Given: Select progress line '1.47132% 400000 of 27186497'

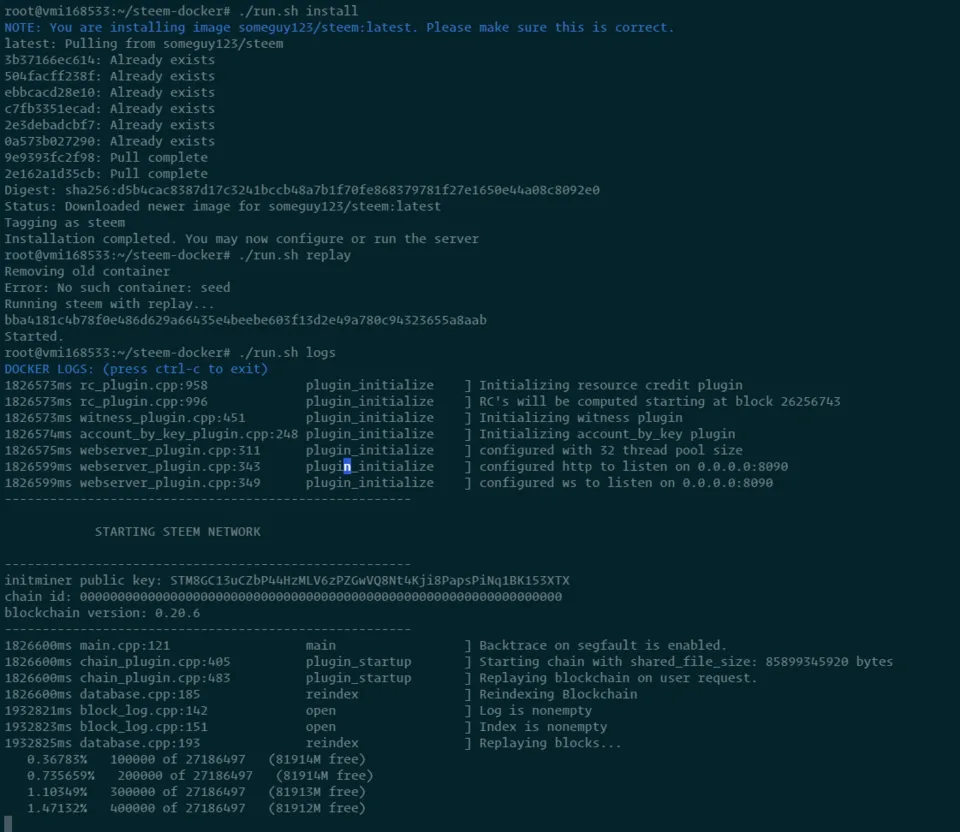Looking at the screenshot, I should pyautogui.click(x=196, y=808).
